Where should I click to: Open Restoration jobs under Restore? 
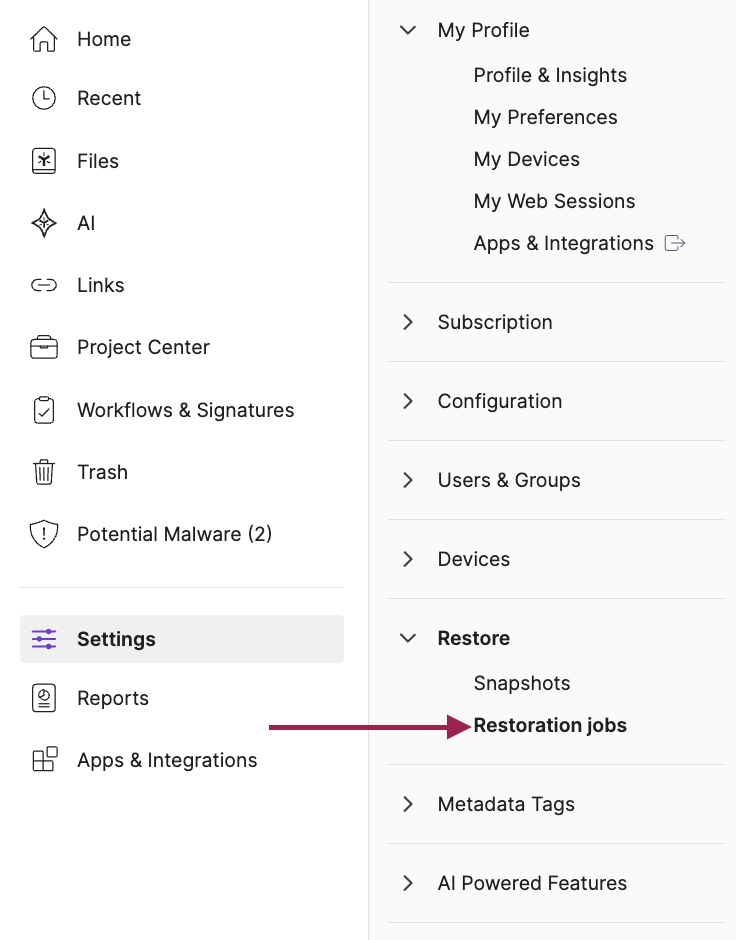pyautogui.click(x=550, y=725)
